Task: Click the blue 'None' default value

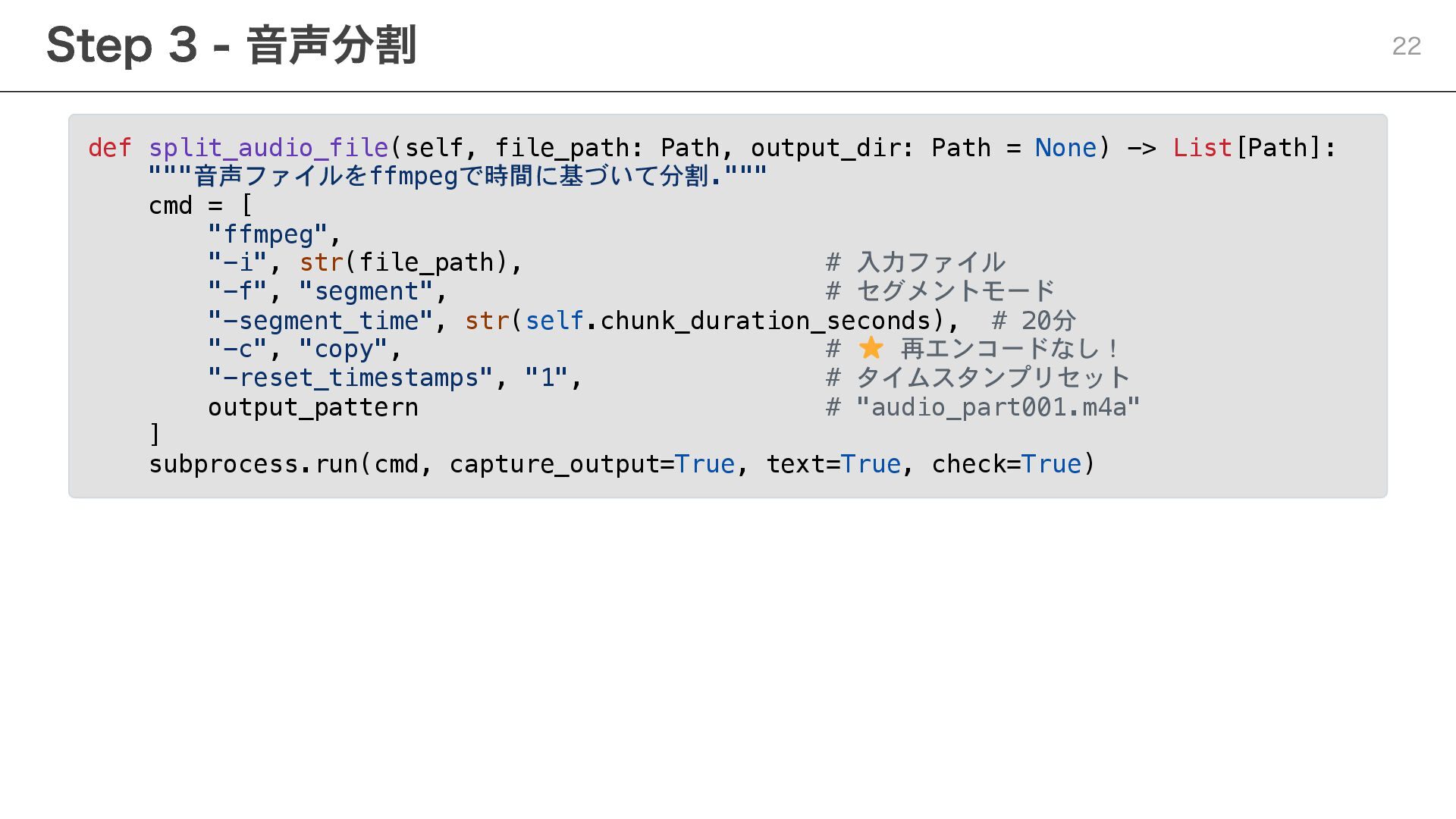Action: click(x=1065, y=148)
